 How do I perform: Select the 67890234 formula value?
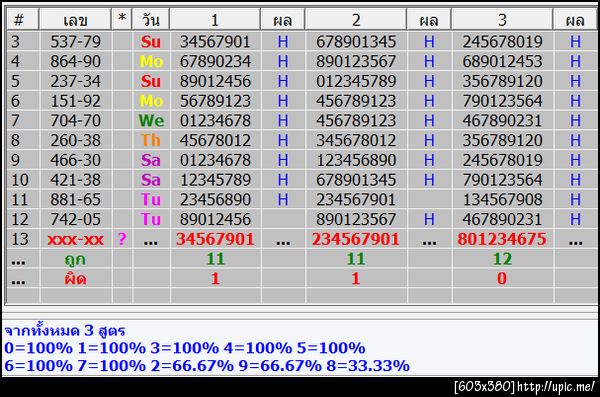[x=215, y=61]
